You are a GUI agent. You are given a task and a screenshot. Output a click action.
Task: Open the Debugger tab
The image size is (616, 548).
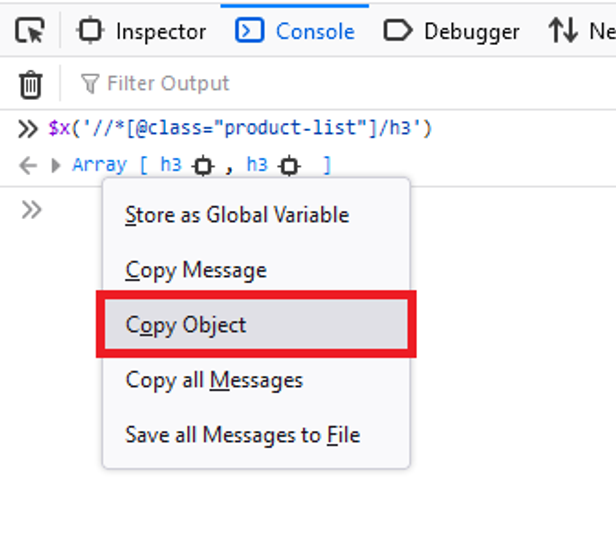coord(452,31)
